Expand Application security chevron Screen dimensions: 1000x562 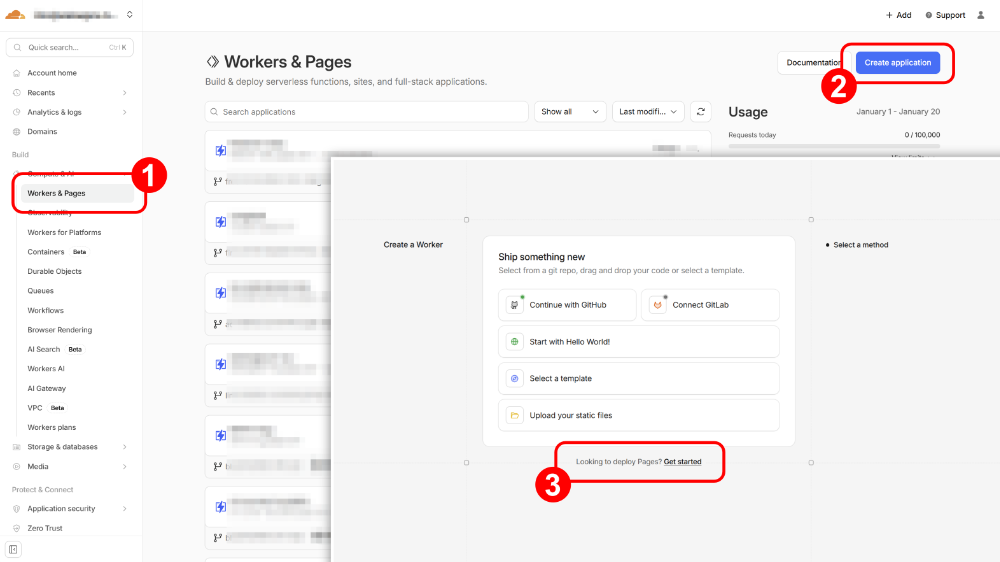pos(124,509)
